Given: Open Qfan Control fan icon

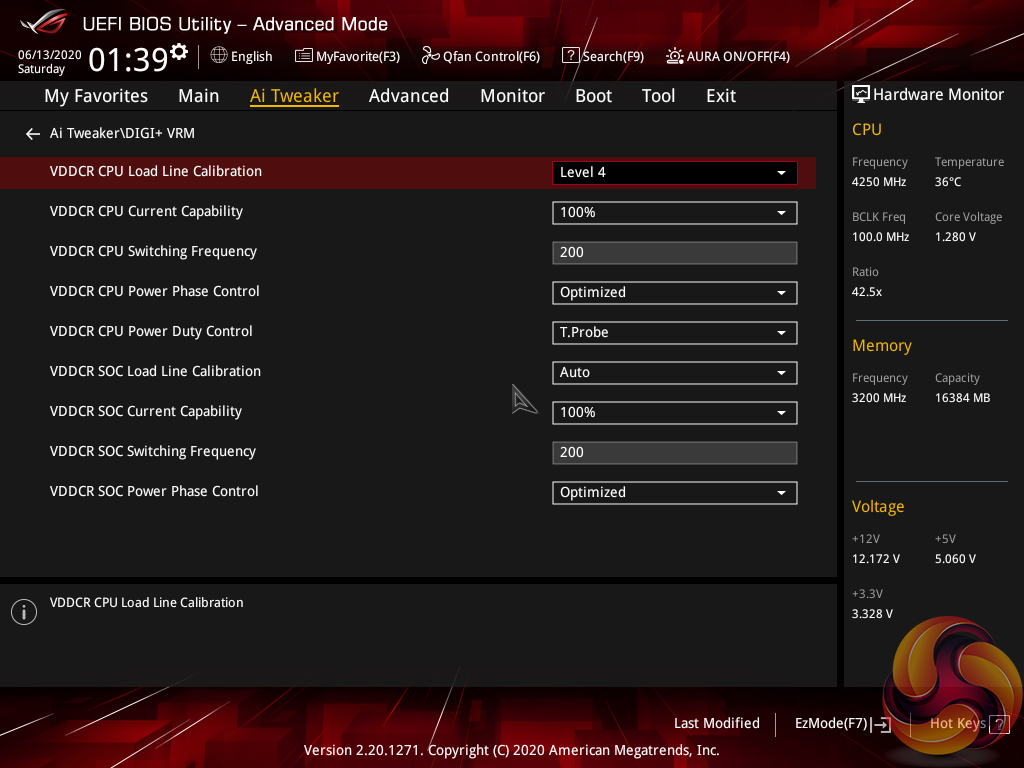Looking at the screenshot, I should (431, 56).
